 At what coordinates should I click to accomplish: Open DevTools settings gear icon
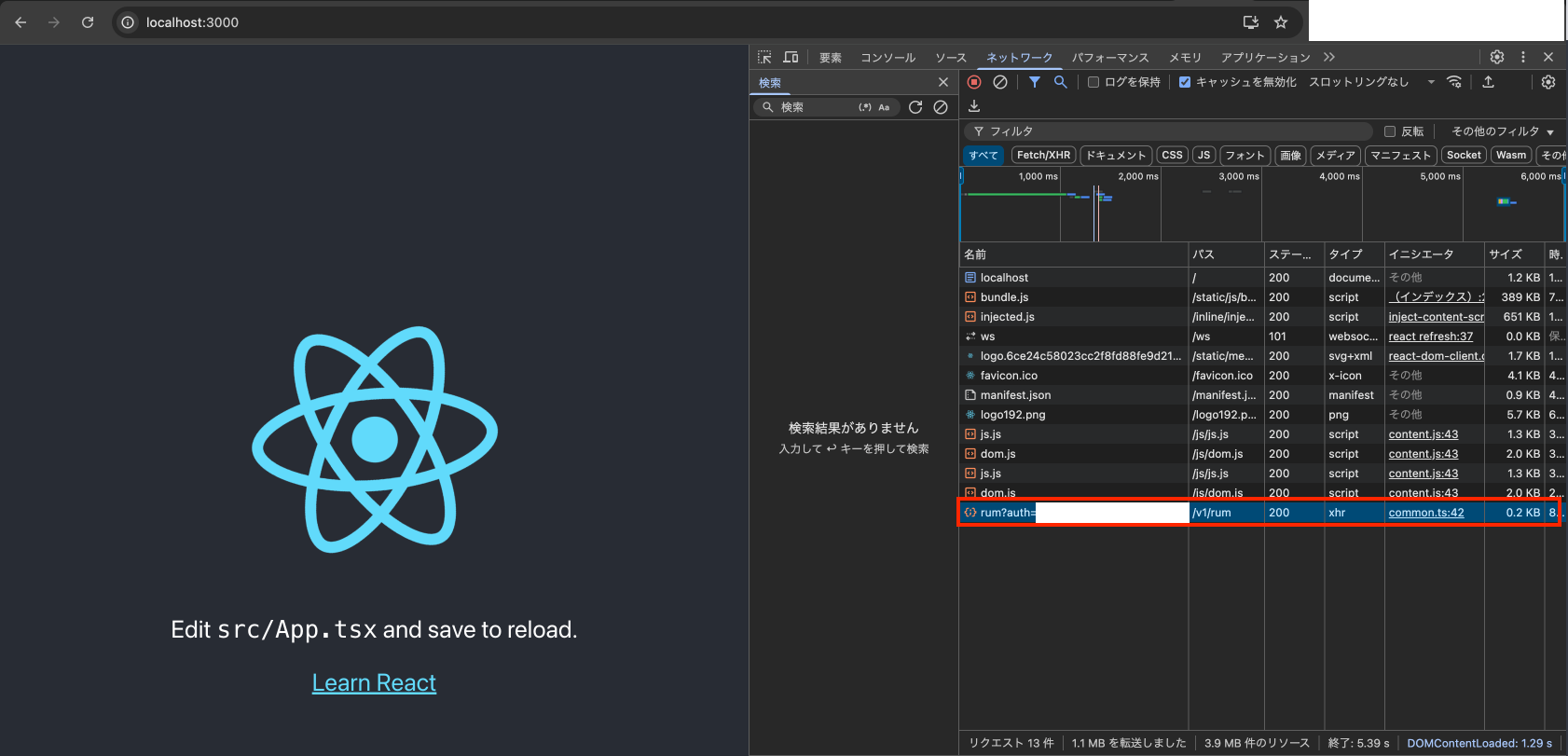pos(1497,57)
